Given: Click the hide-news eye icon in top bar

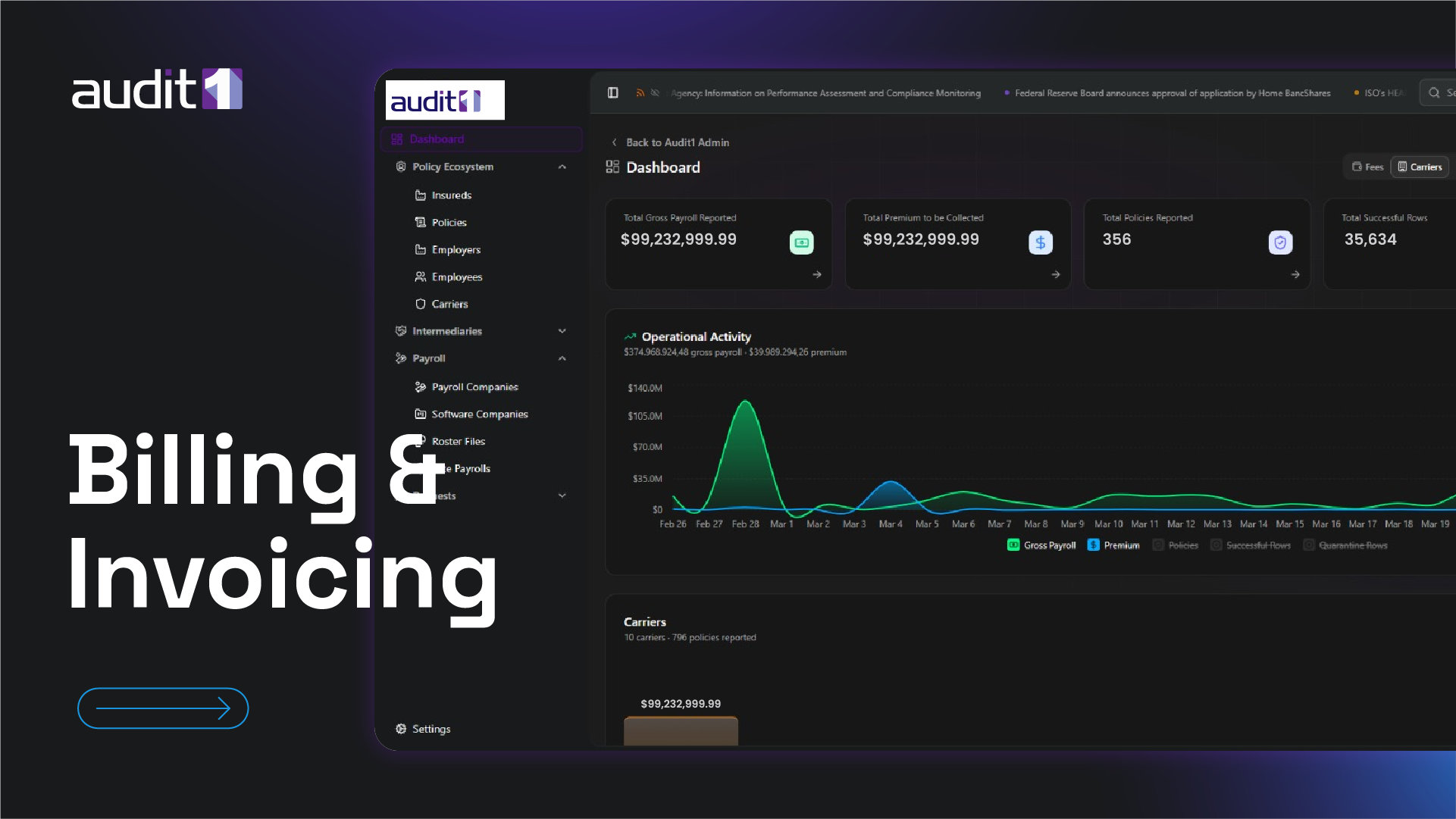Looking at the screenshot, I should 655,92.
